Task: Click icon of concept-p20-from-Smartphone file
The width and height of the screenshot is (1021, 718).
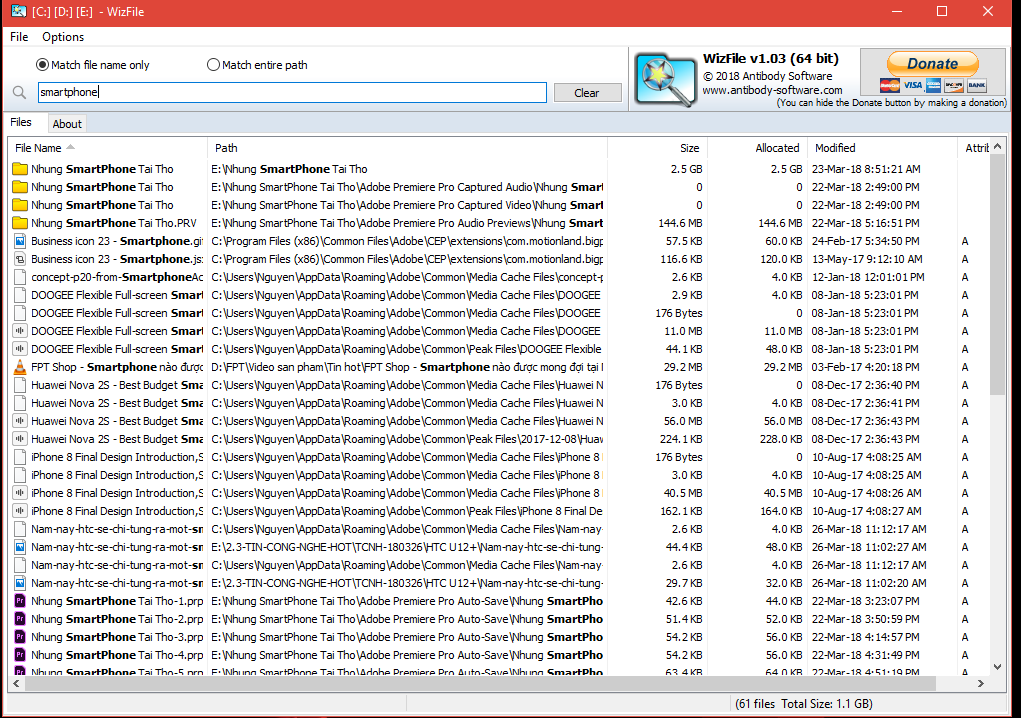Action: (20, 277)
